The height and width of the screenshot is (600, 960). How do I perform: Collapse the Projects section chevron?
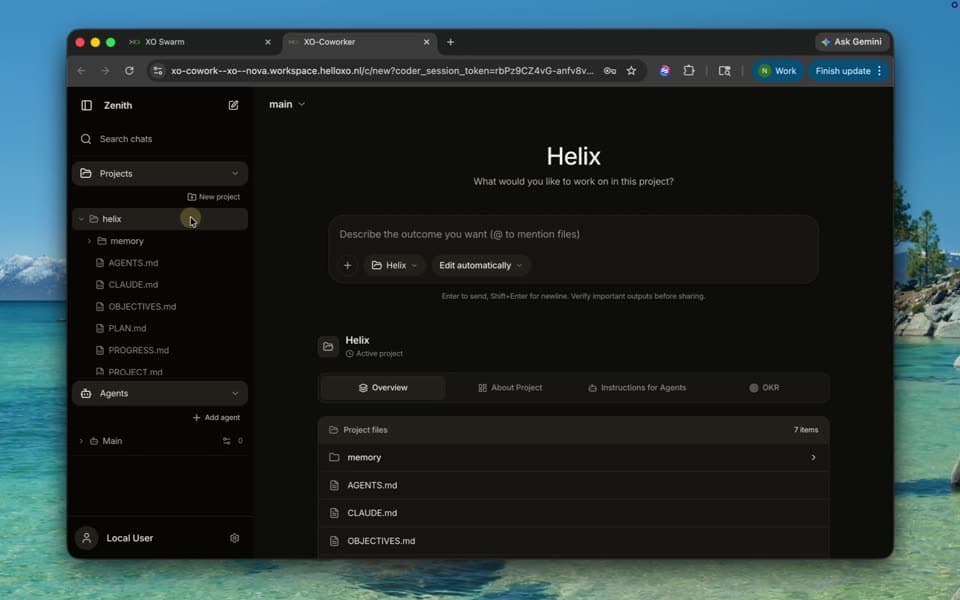tap(235, 174)
